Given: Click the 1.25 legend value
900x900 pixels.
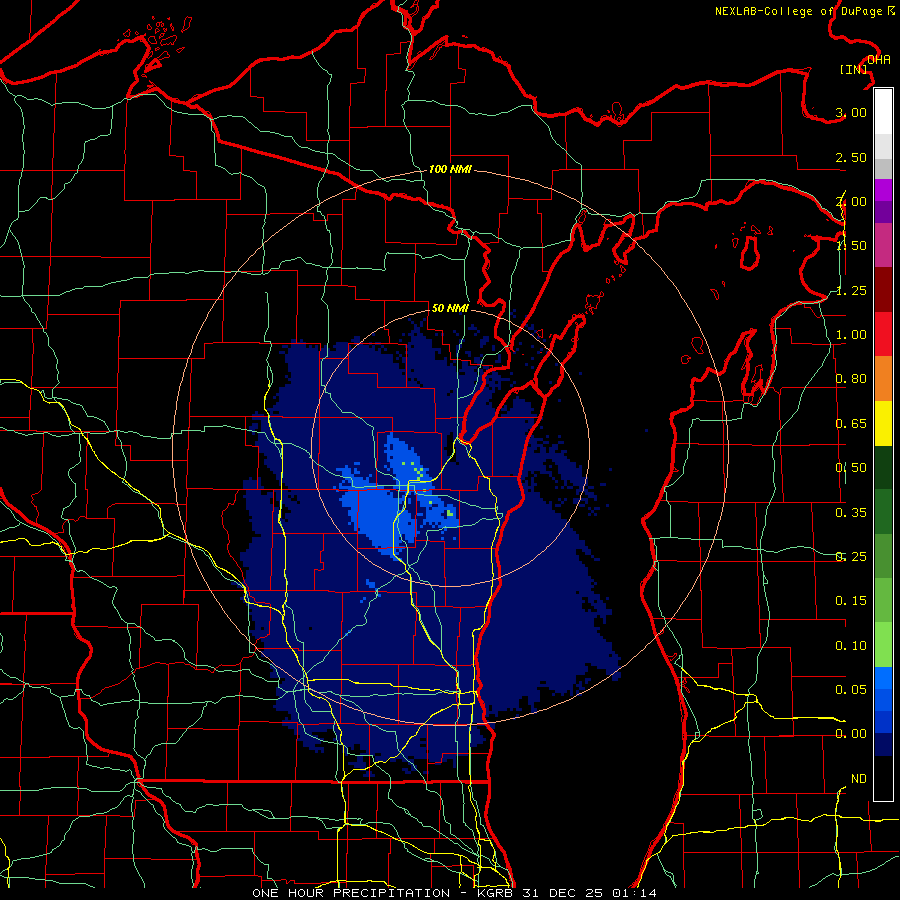Looking at the screenshot, I should pos(851,290).
